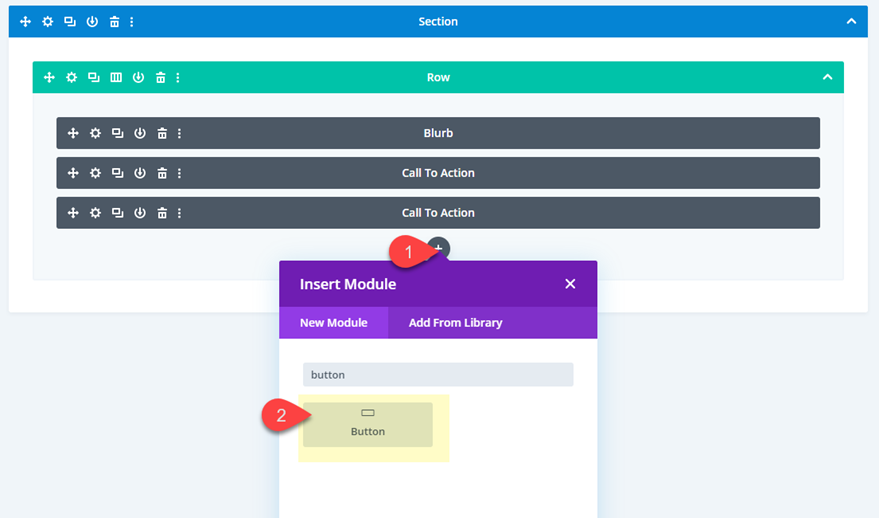Delete the Row with trash icon
This screenshot has height=518, width=880.
click(161, 77)
